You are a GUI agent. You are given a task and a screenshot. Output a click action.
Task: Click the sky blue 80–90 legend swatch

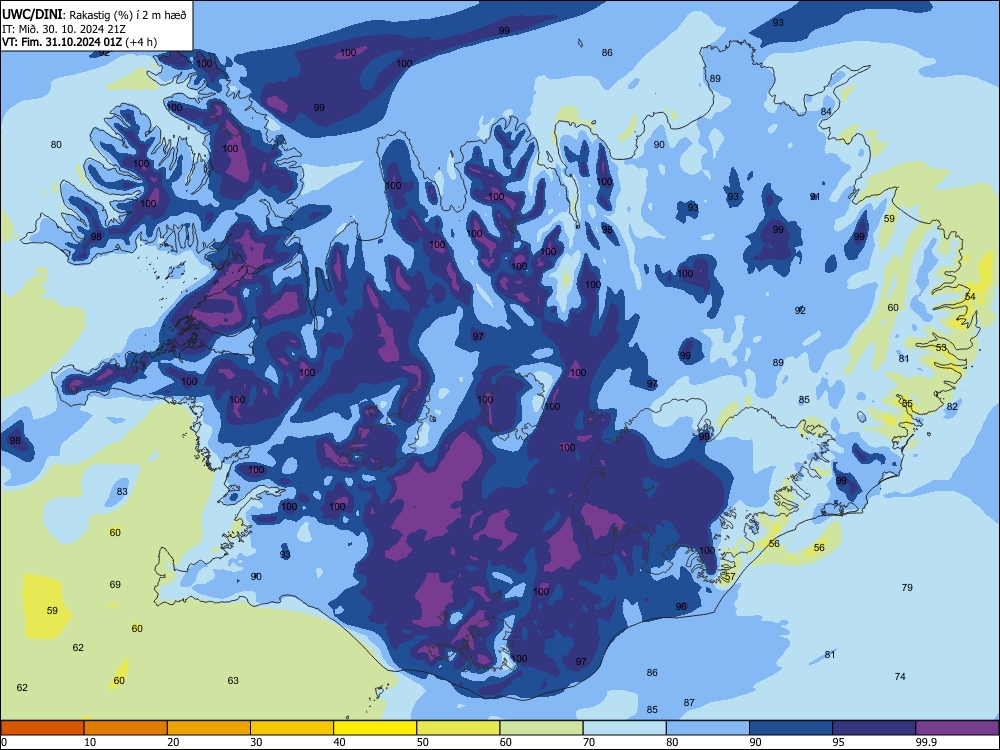(708, 728)
